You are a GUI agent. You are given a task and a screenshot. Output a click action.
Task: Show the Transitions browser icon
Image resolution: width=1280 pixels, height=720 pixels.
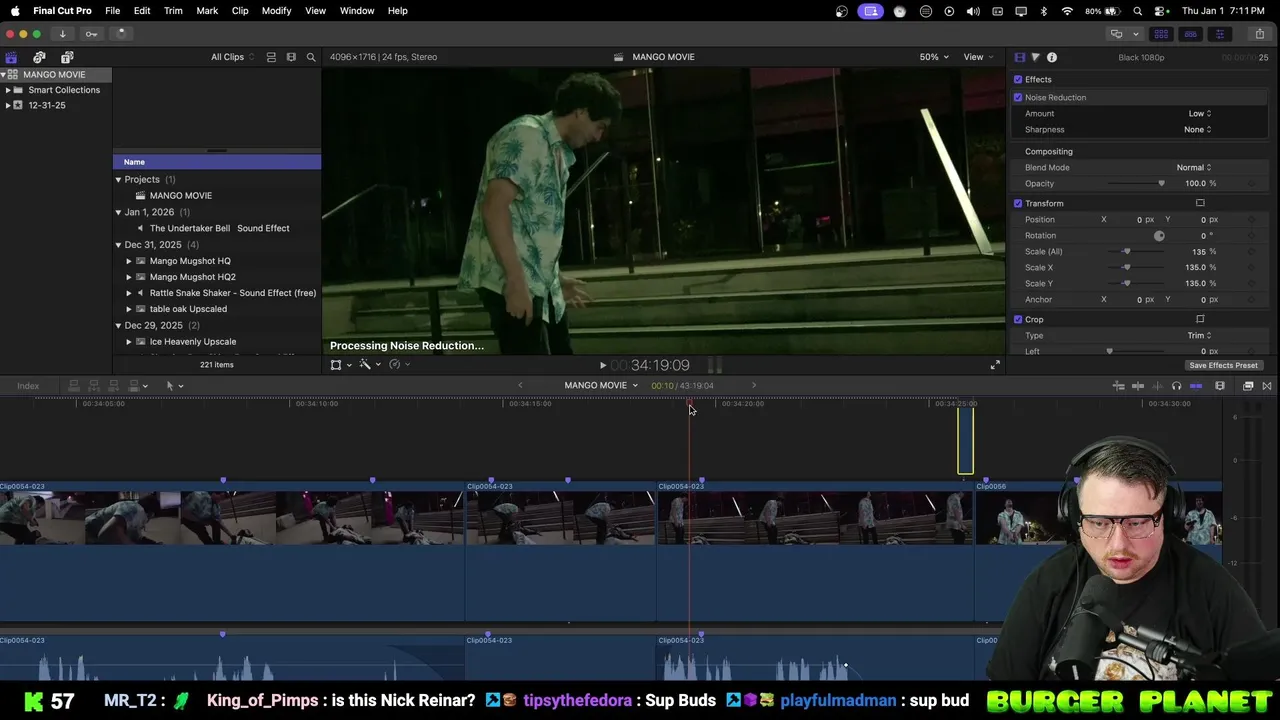pyautogui.click(x=1267, y=386)
